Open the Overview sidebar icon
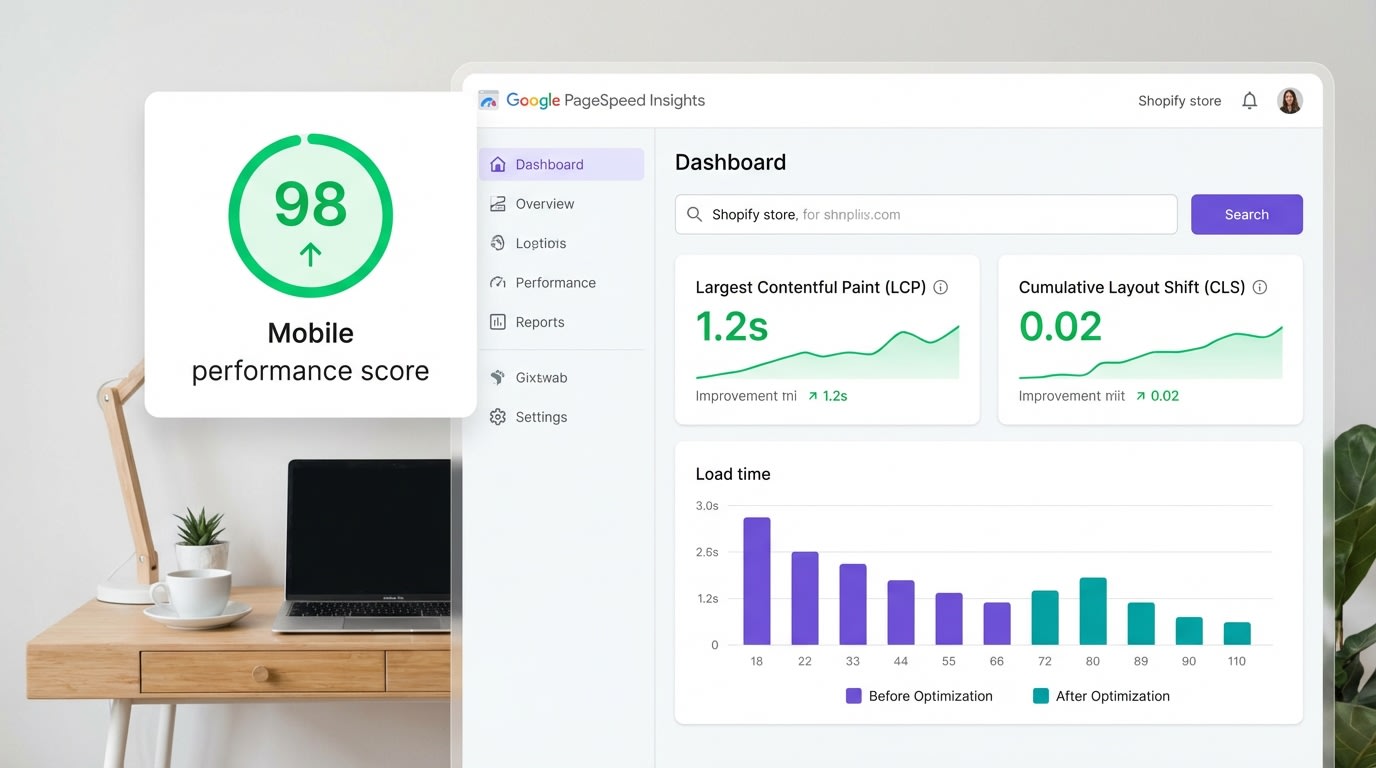Viewport: 1376px width, 768px height. click(x=497, y=203)
